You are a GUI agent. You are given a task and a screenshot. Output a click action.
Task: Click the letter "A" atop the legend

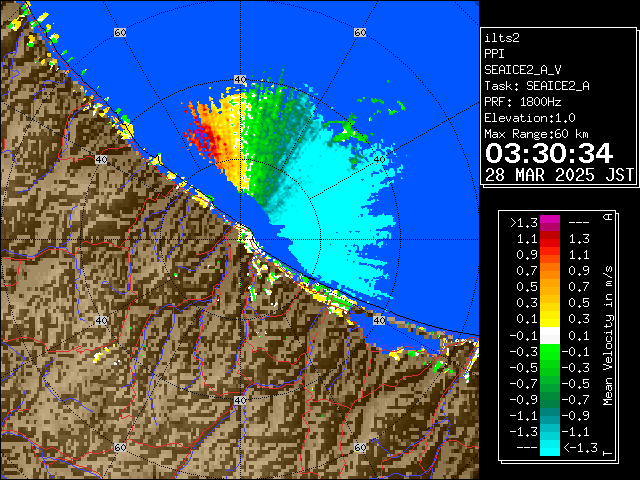tap(608, 216)
